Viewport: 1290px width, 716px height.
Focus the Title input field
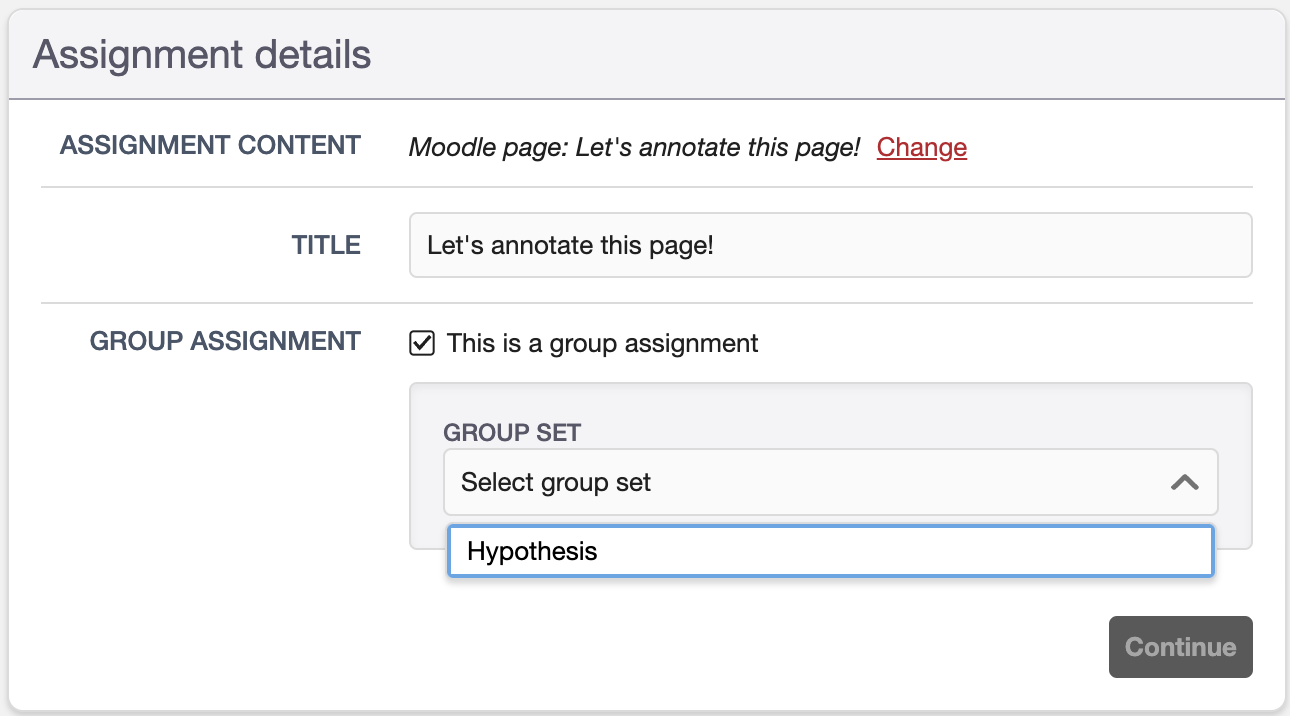(x=830, y=245)
